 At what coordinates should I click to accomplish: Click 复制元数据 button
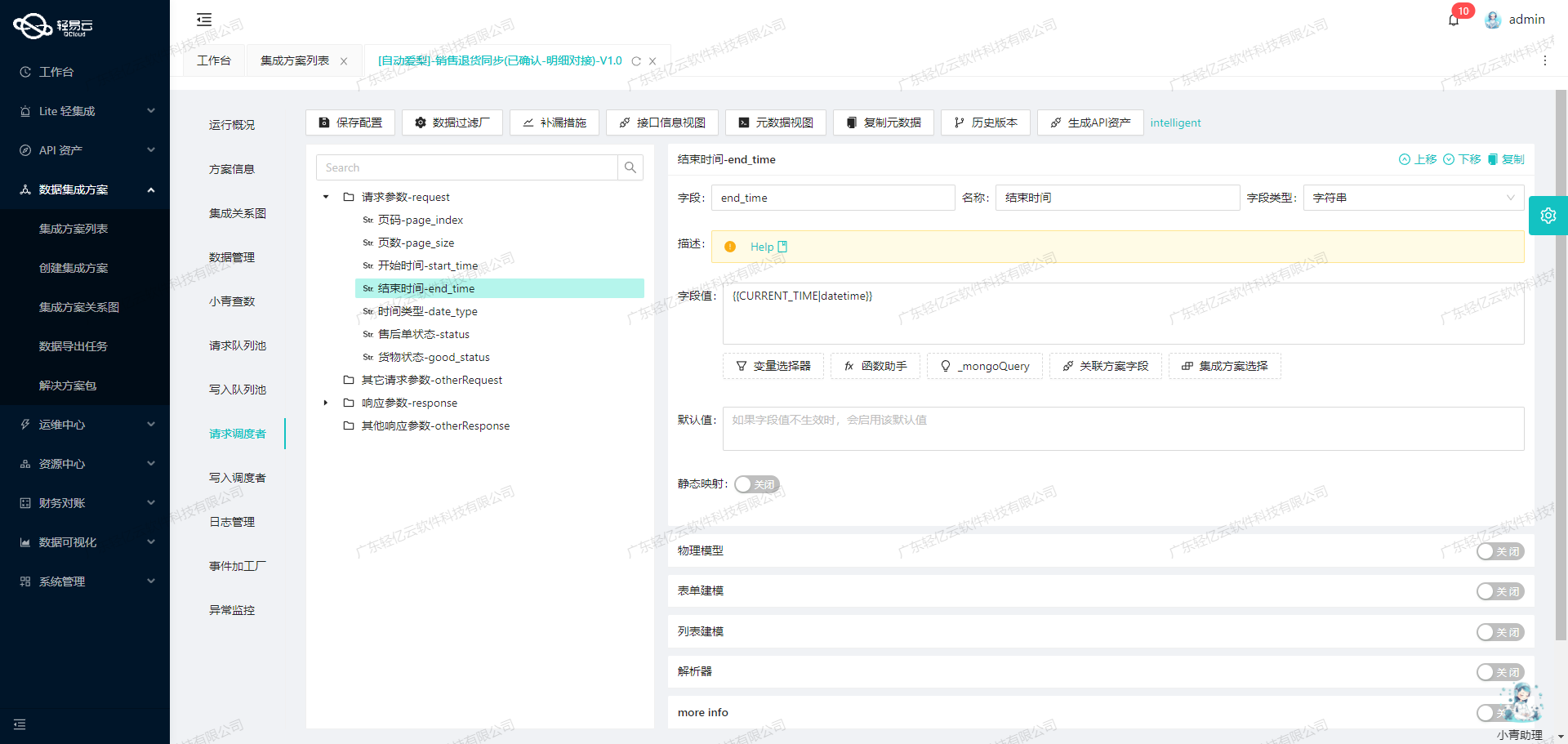[x=884, y=123]
